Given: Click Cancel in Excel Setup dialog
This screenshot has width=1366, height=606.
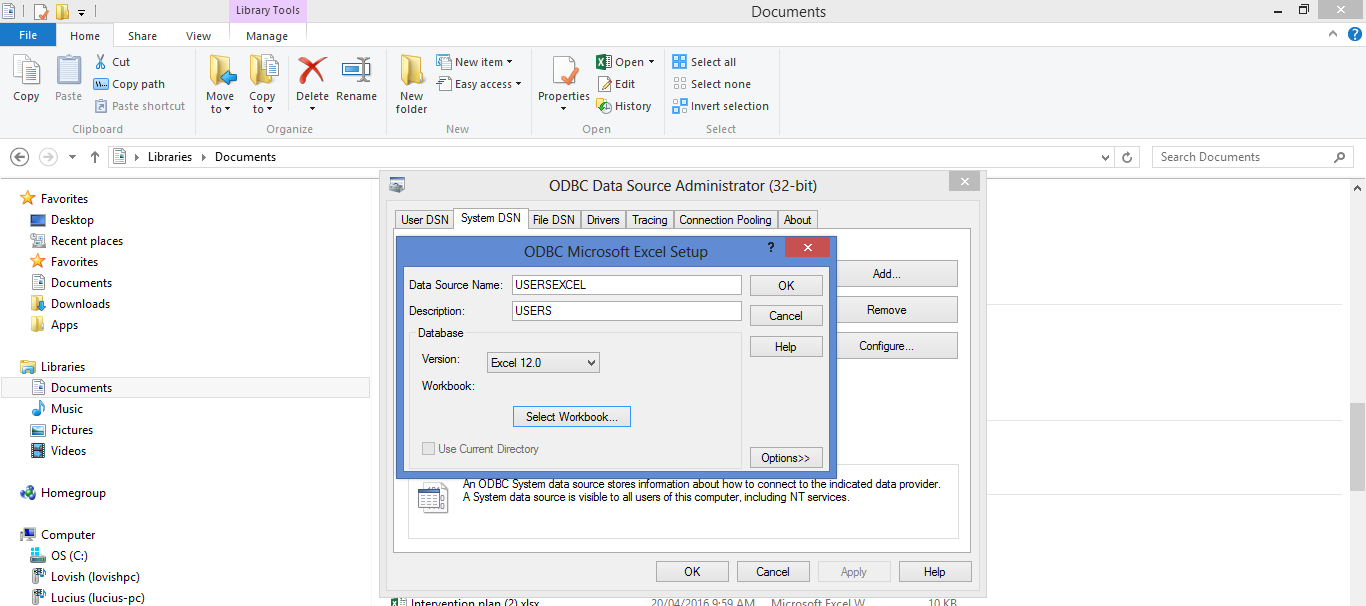Looking at the screenshot, I should (786, 316).
